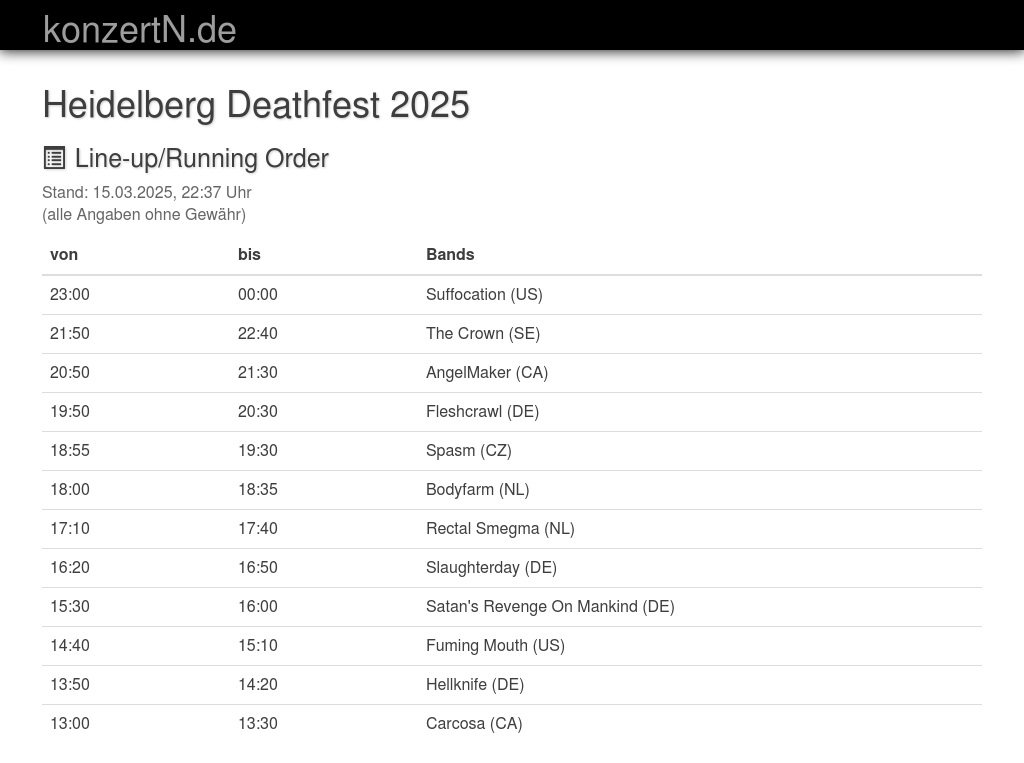Select the Suffocation (US) band entry
1024x763 pixels.
coord(484,294)
